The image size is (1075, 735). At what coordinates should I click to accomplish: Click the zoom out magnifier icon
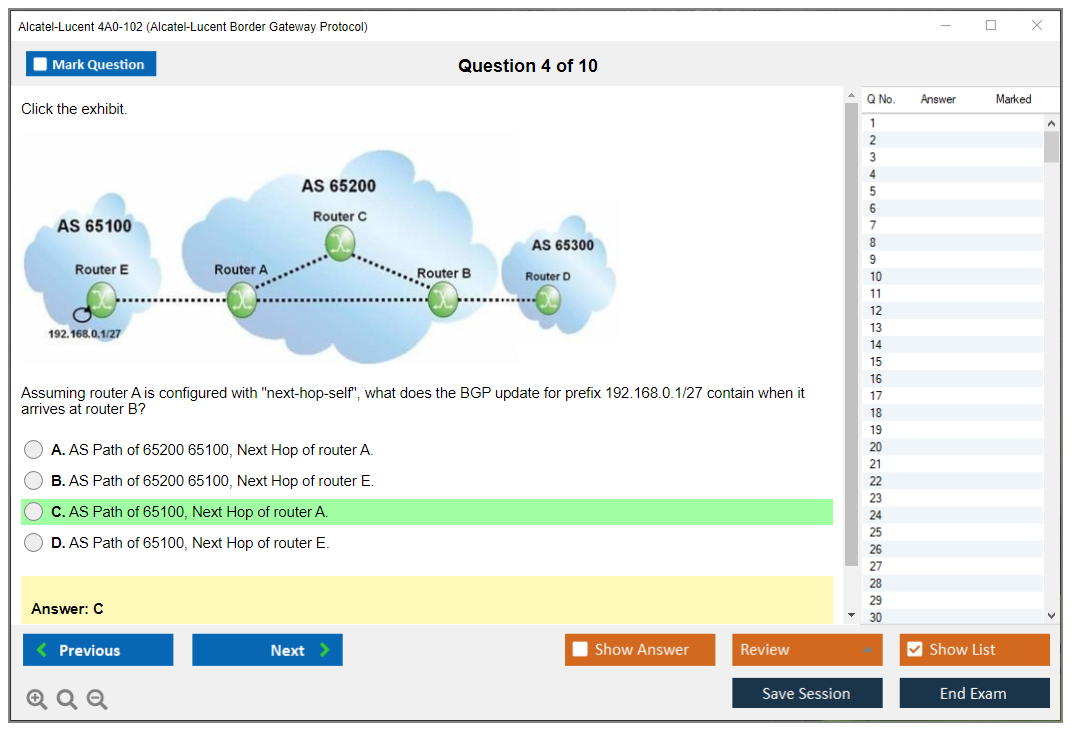97,700
